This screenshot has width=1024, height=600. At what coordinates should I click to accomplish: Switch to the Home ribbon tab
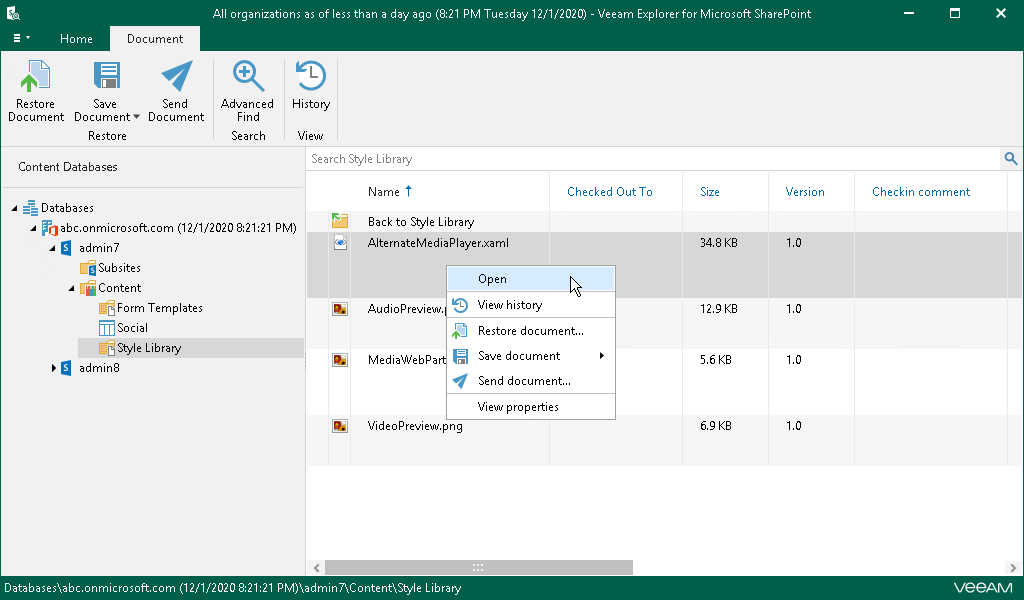tap(76, 39)
